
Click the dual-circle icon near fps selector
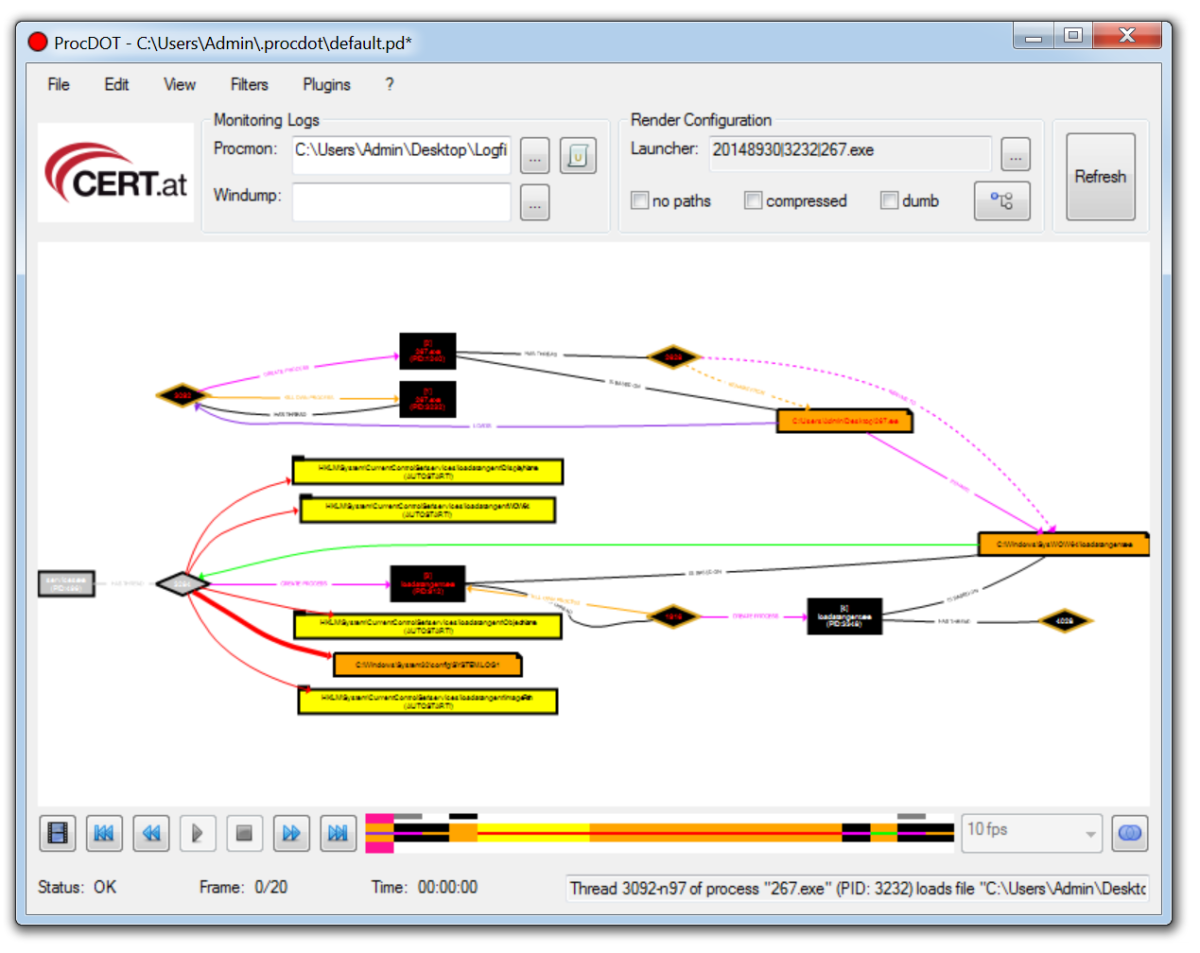tap(1129, 833)
